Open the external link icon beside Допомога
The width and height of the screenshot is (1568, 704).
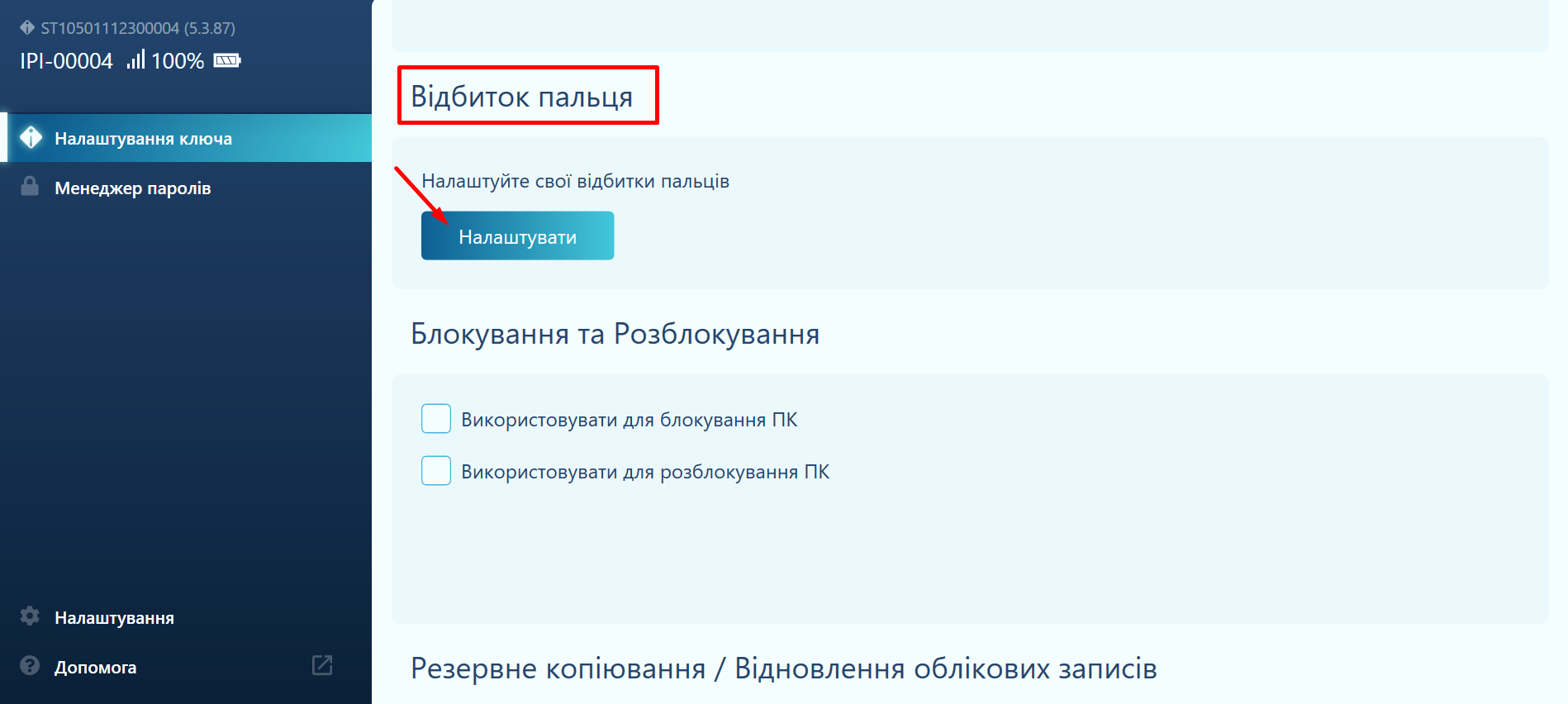coord(322,666)
